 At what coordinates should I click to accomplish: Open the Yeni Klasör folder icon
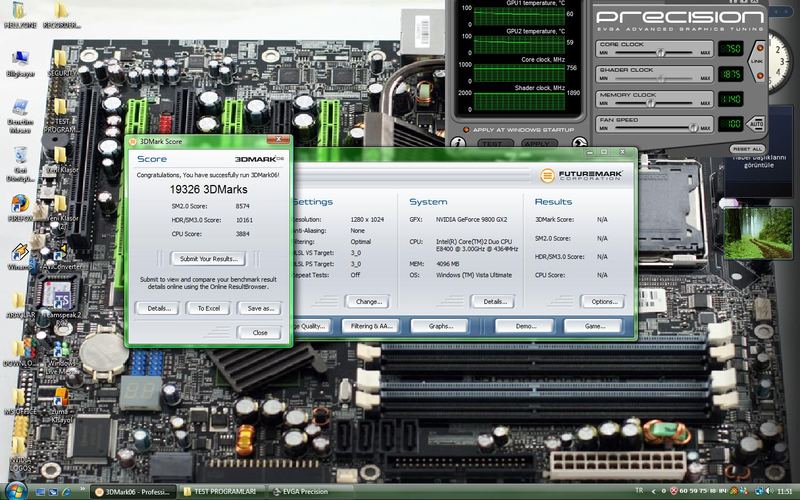coord(61,160)
